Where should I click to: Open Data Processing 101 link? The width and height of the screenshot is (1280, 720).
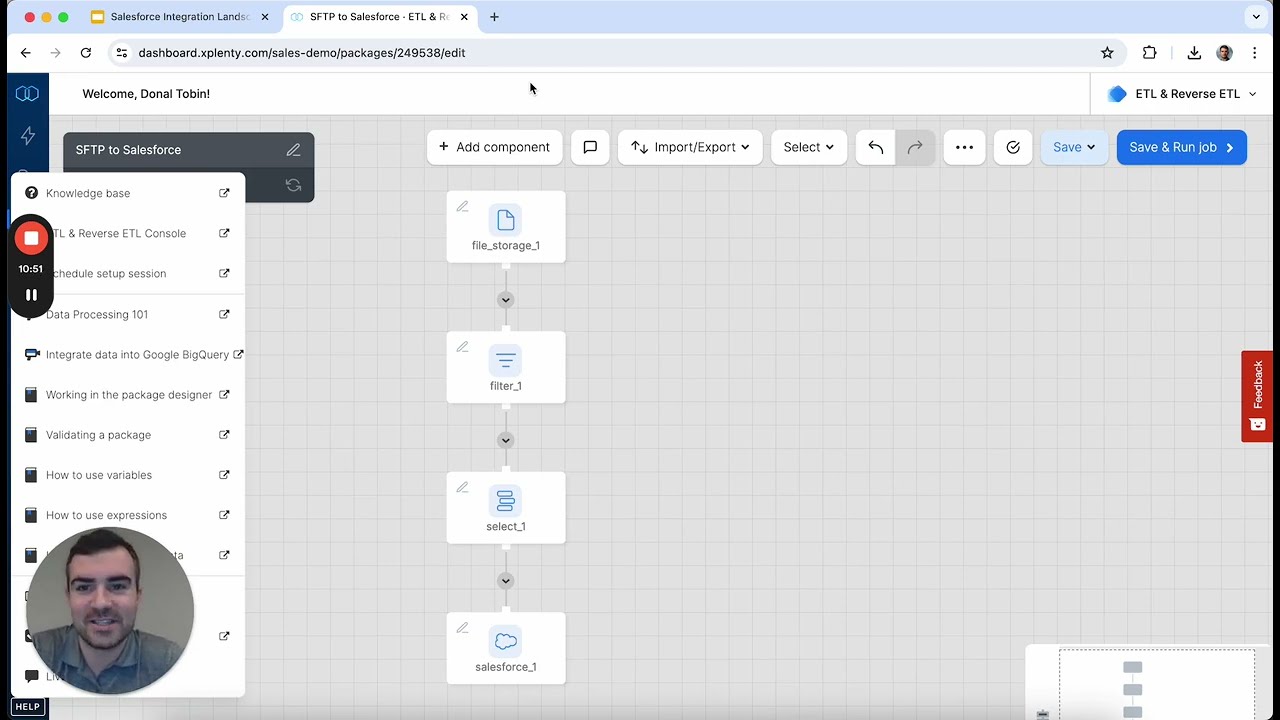tap(128, 314)
